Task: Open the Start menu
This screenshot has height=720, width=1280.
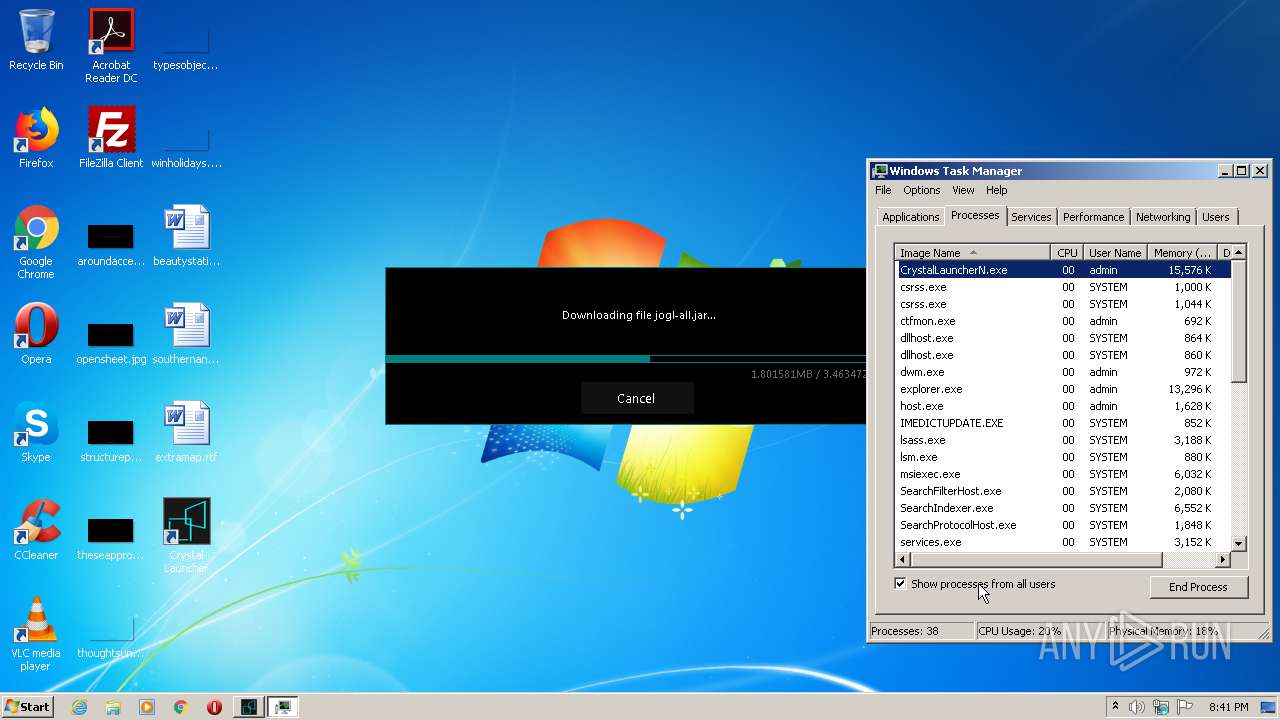Action: [28, 707]
